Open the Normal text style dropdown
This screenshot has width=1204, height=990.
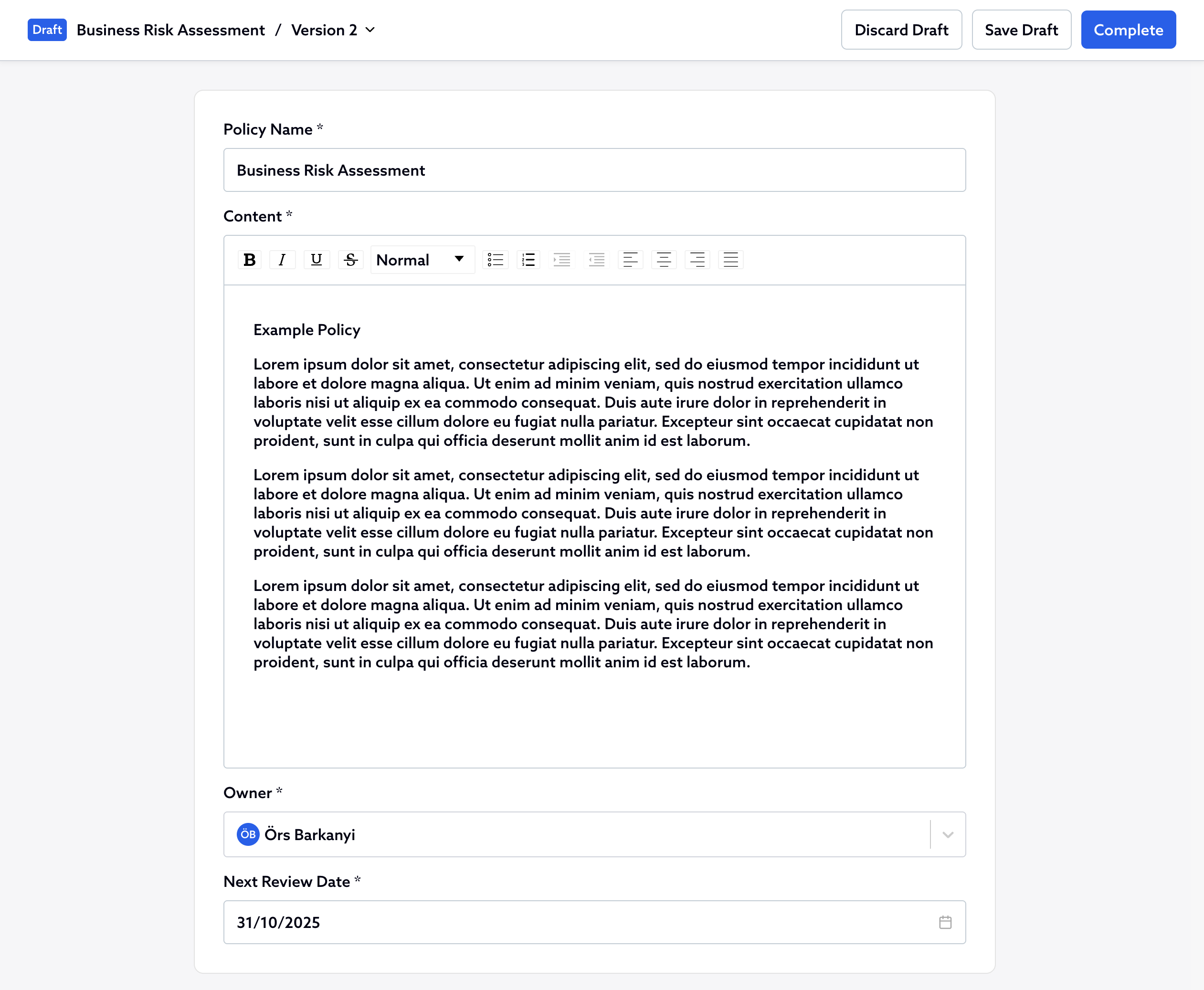coord(422,260)
